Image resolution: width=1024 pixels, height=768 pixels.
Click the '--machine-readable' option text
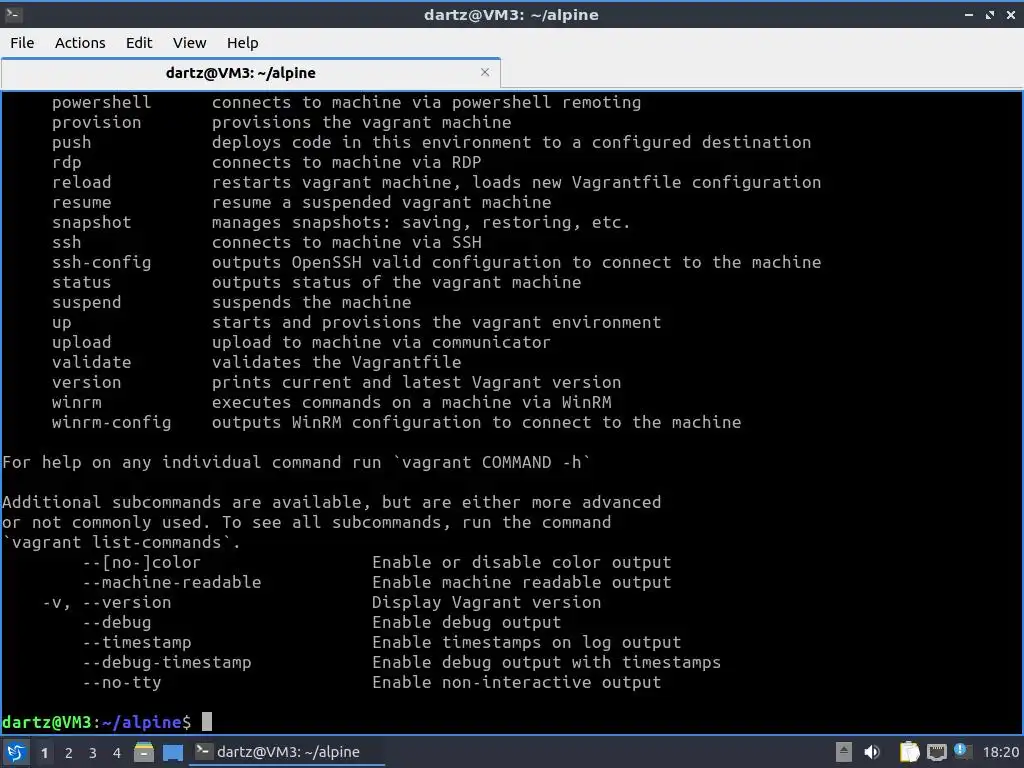coord(171,583)
